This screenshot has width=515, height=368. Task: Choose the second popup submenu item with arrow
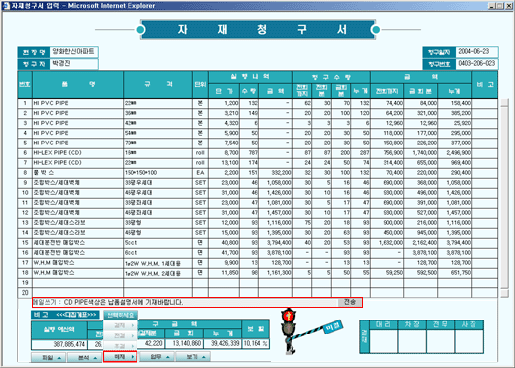120,335
